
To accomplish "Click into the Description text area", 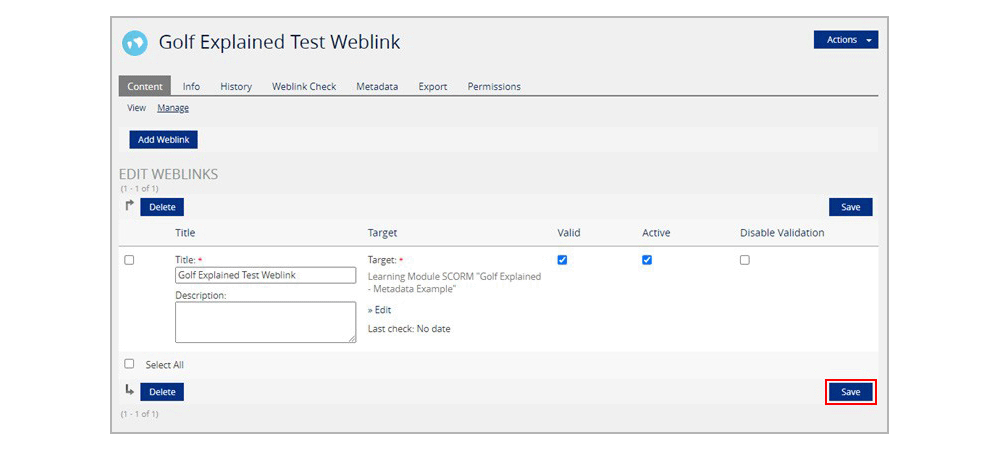I will pos(265,322).
